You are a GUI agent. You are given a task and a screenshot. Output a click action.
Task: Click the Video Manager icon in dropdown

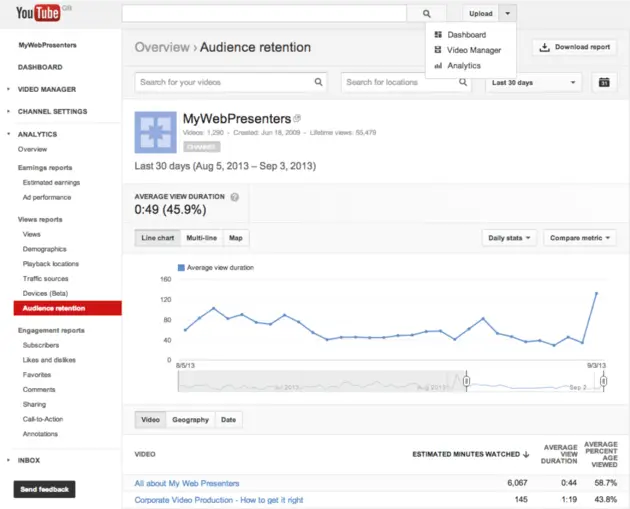coord(438,50)
